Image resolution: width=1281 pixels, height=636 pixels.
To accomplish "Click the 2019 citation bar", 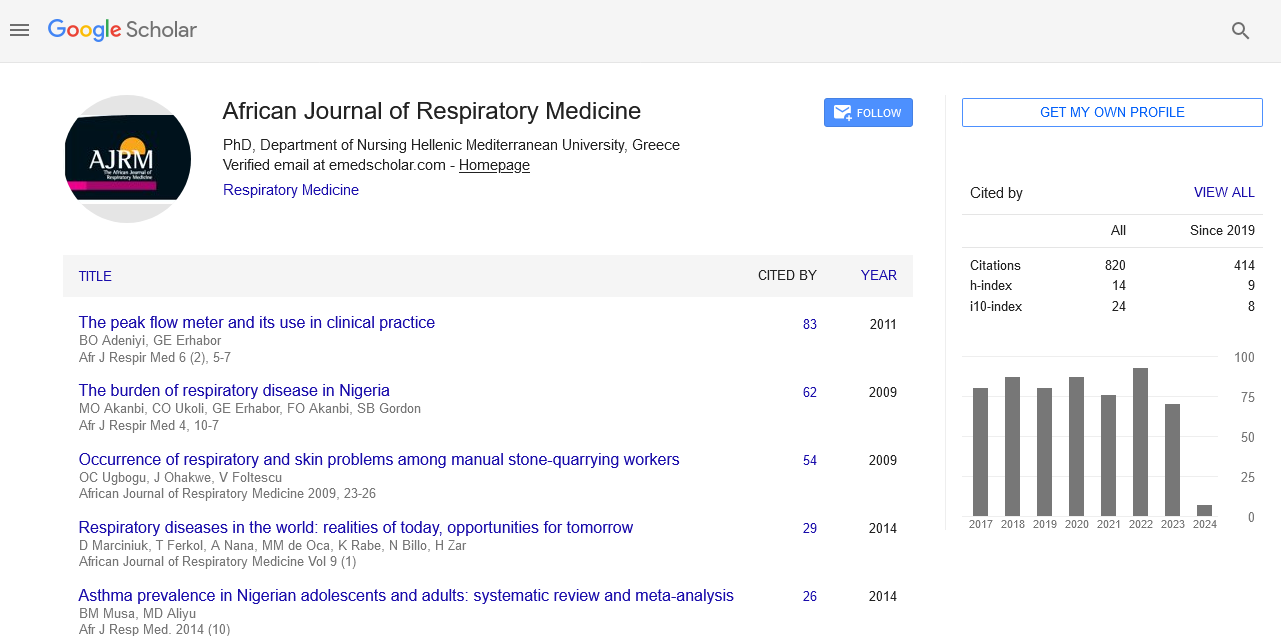I will (1044, 452).
